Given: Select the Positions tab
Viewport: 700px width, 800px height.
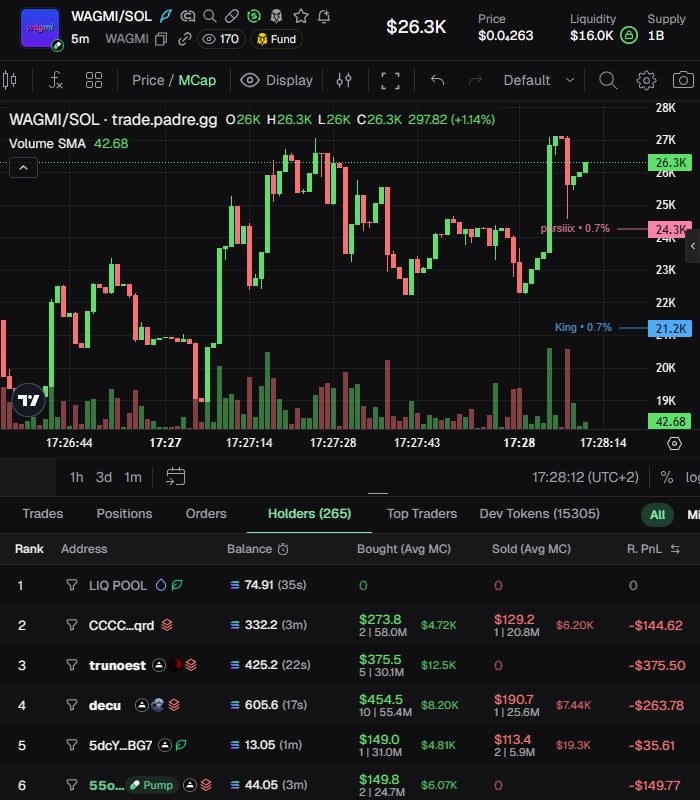Looking at the screenshot, I should coord(124,513).
